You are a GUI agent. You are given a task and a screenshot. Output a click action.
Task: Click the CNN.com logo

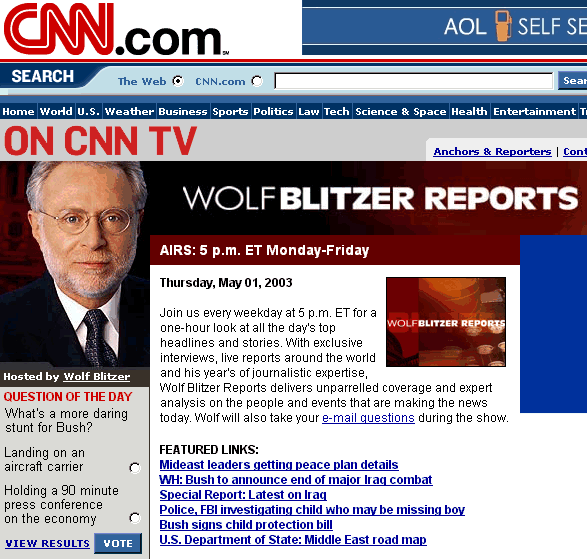coord(115,29)
